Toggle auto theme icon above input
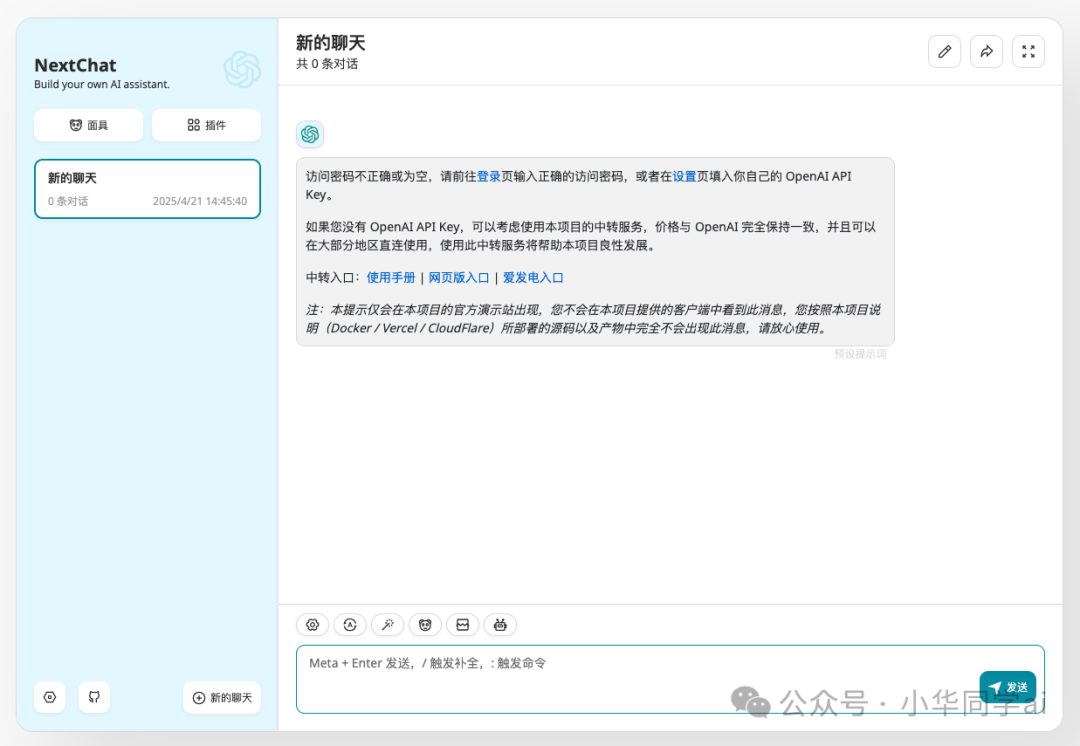 (x=350, y=625)
